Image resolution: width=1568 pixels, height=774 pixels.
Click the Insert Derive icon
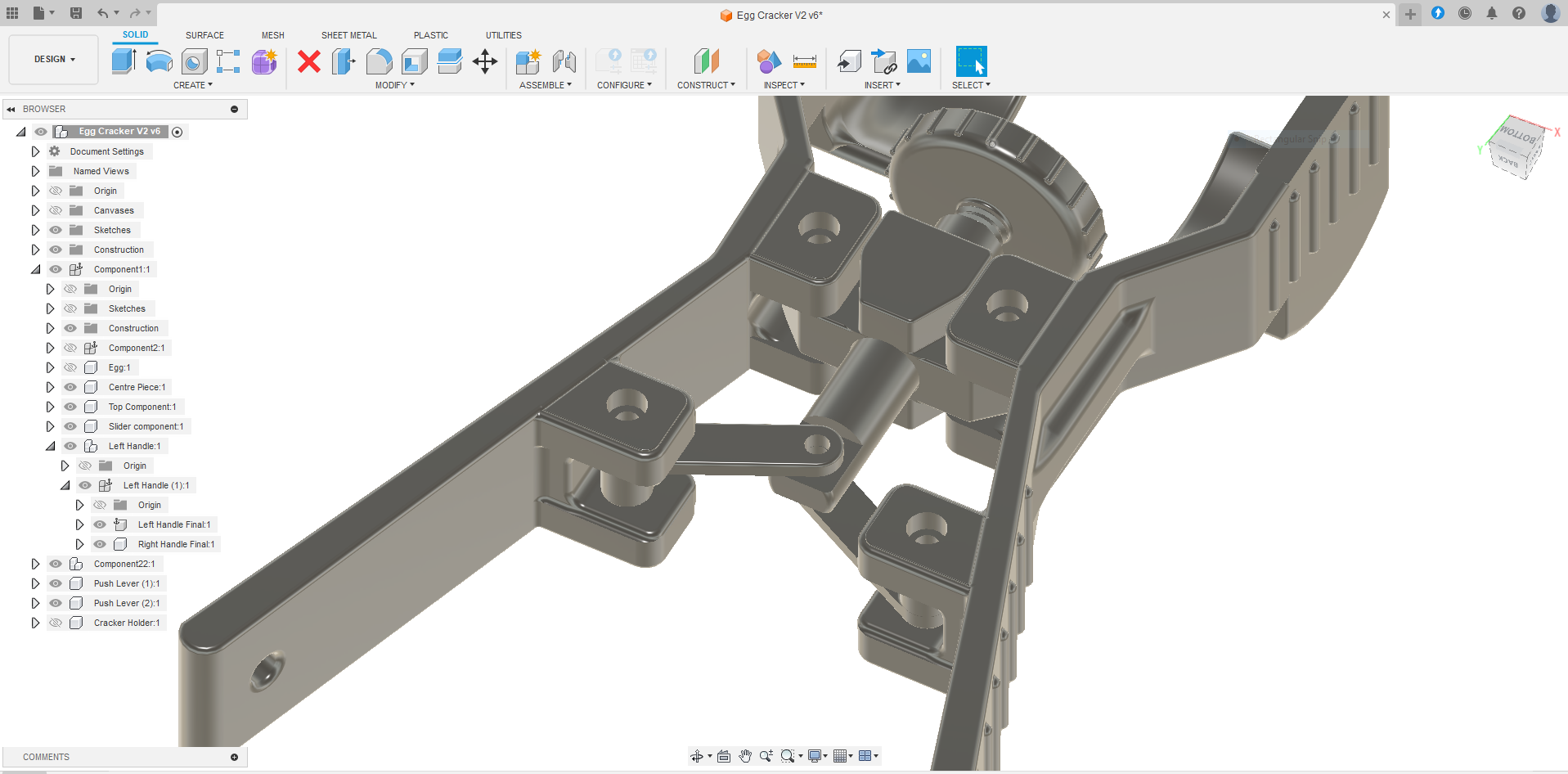click(849, 61)
